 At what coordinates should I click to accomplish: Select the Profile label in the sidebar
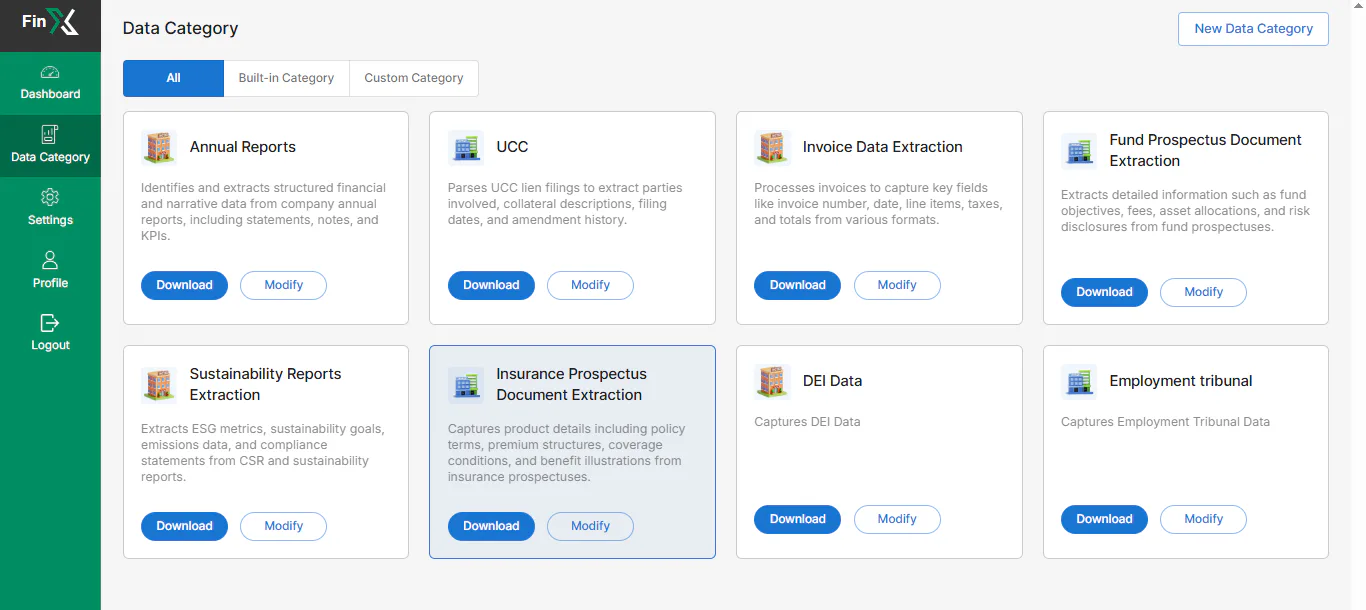[x=50, y=283]
